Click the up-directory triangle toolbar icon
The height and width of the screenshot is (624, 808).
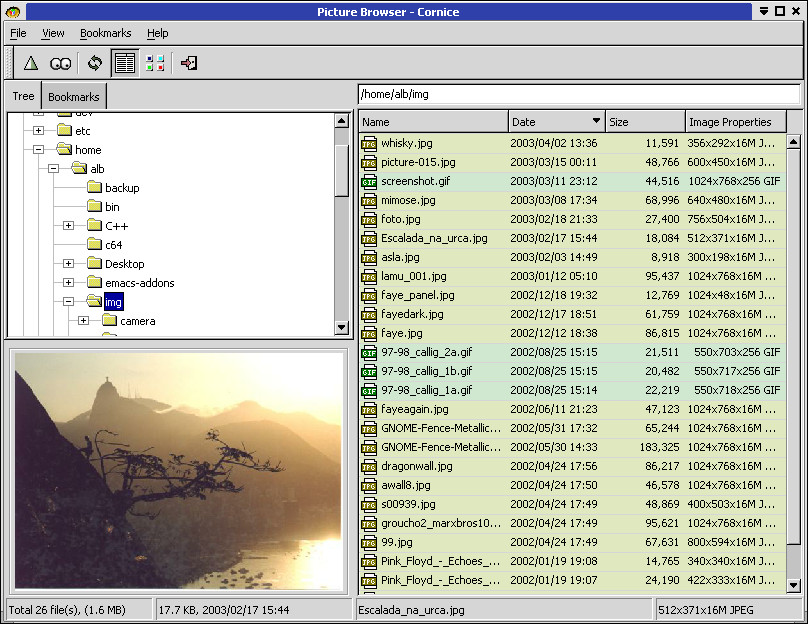pyautogui.click(x=31, y=63)
